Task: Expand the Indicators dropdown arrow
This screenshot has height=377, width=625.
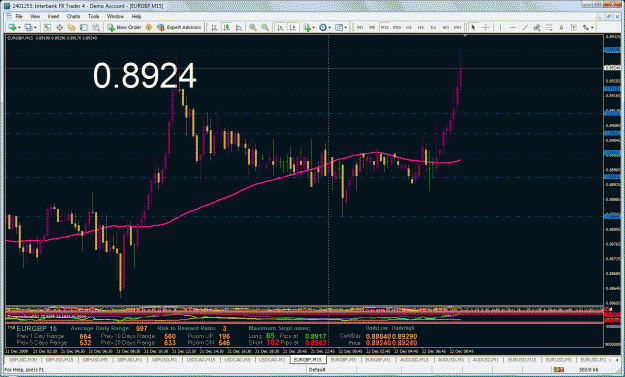Action: coord(313,27)
